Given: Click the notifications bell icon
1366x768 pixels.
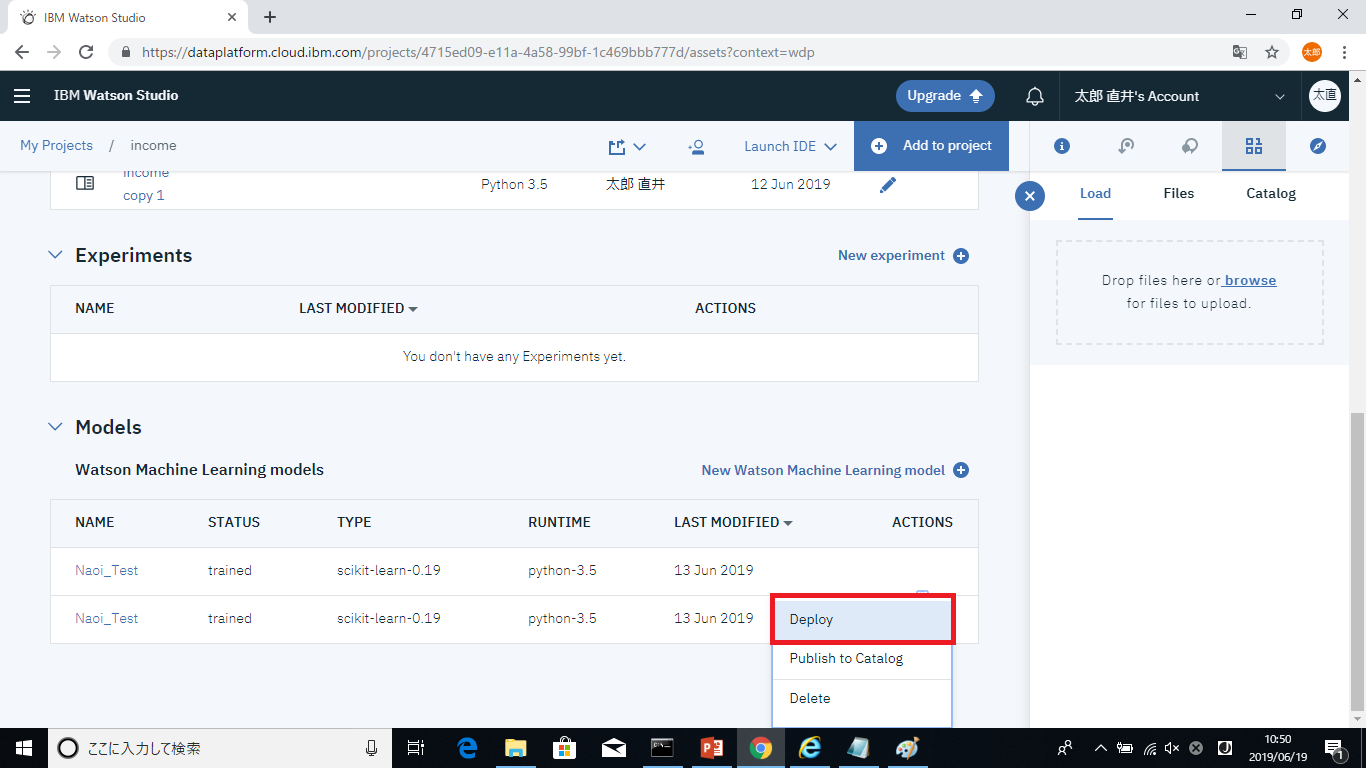Looking at the screenshot, I should pos(1035,96).
